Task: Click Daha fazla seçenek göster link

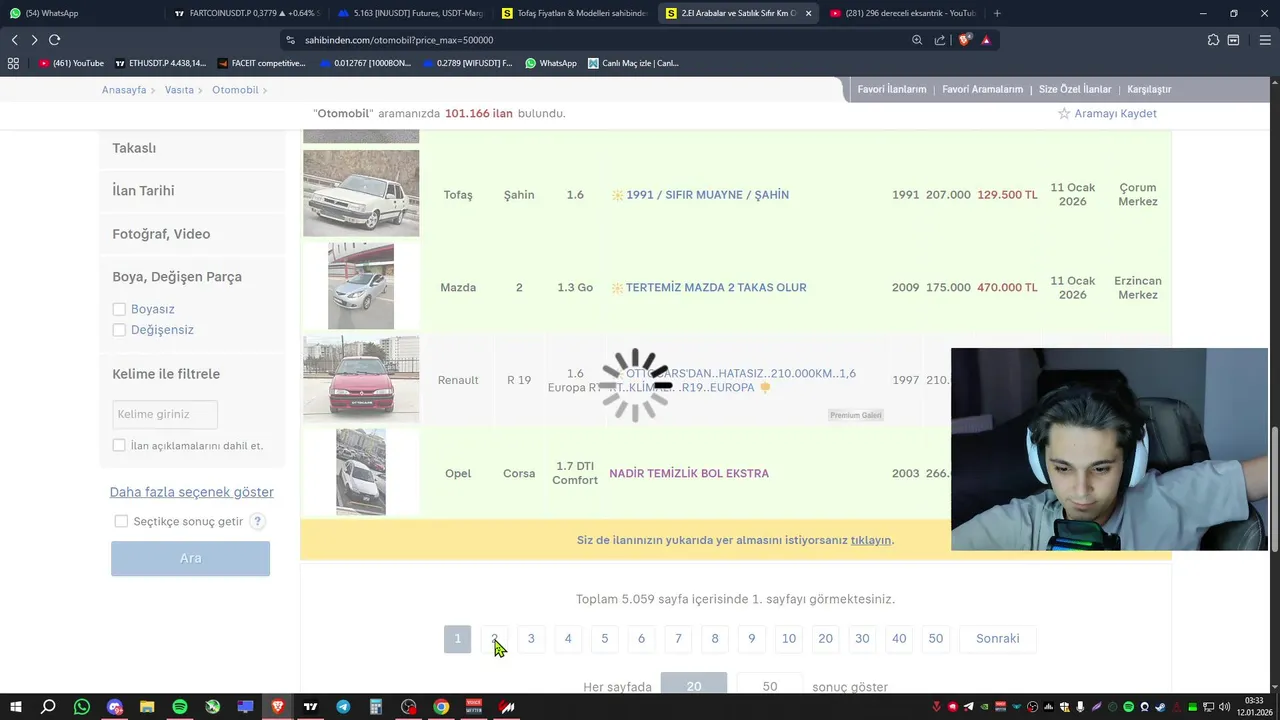Action: coord(192,492)
